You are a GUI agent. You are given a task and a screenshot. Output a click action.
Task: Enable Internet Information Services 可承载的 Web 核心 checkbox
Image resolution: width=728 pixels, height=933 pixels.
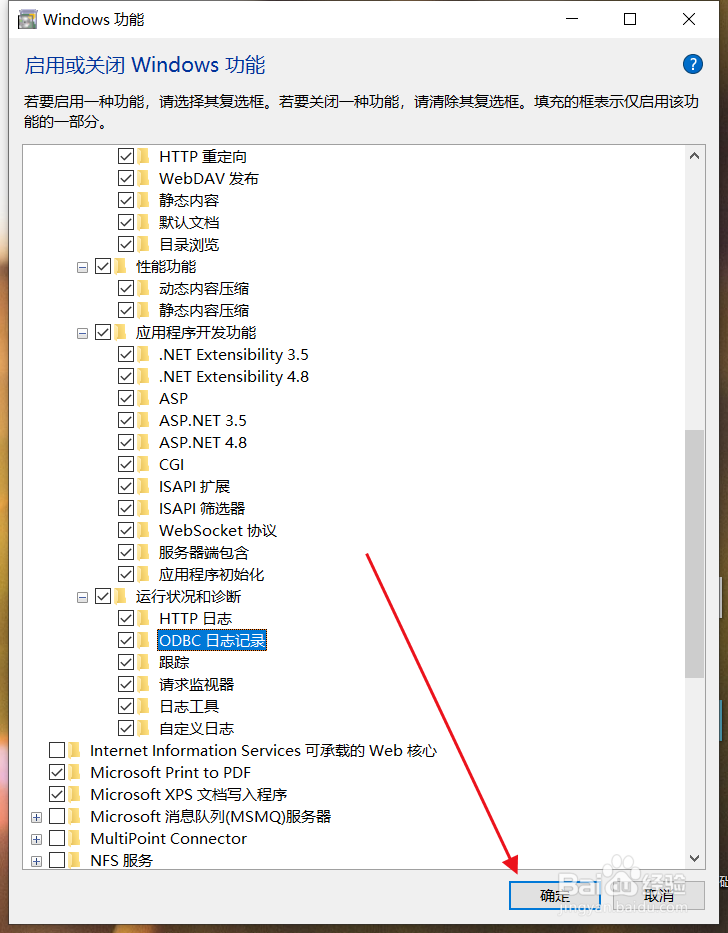[57, 750]
